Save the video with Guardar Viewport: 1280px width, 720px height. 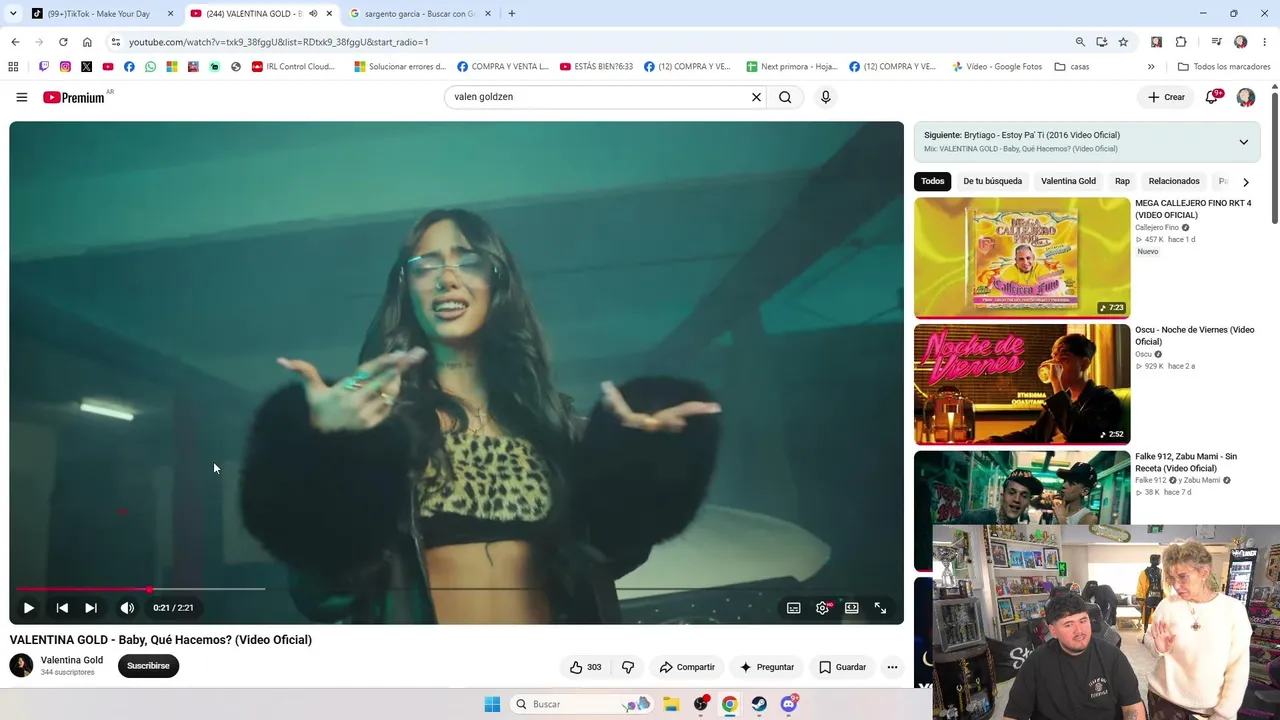[x=843, y=667]
